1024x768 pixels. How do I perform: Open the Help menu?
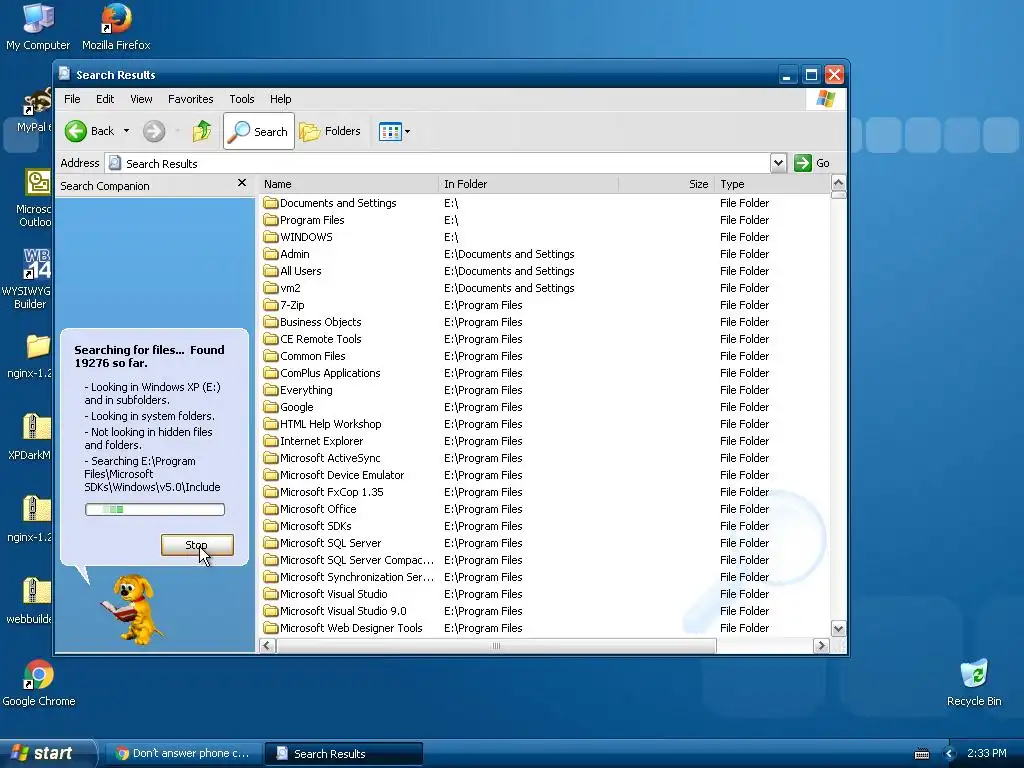tap(281, 99)
